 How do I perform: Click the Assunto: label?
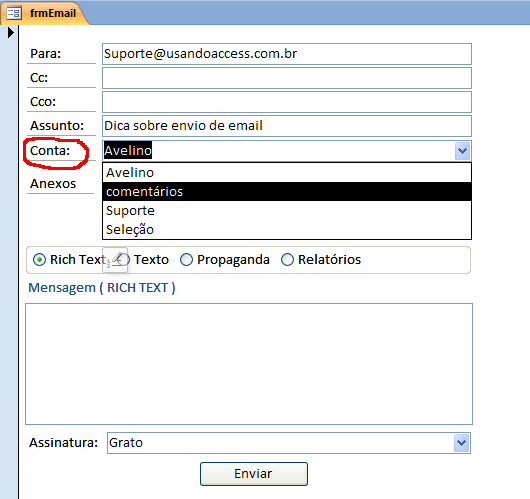(57, 126)
